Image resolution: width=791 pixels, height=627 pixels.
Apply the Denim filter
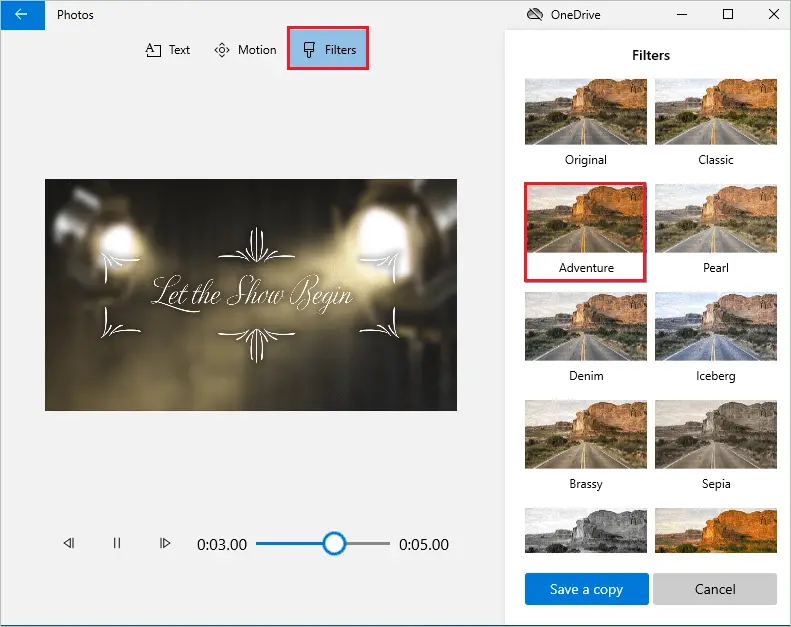[x=585, y=328]
